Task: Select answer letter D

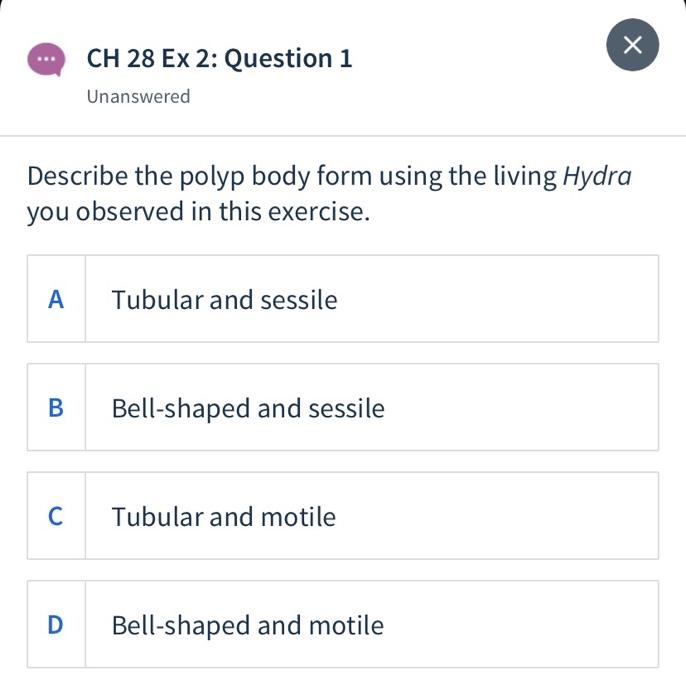Action: (56, 624)
